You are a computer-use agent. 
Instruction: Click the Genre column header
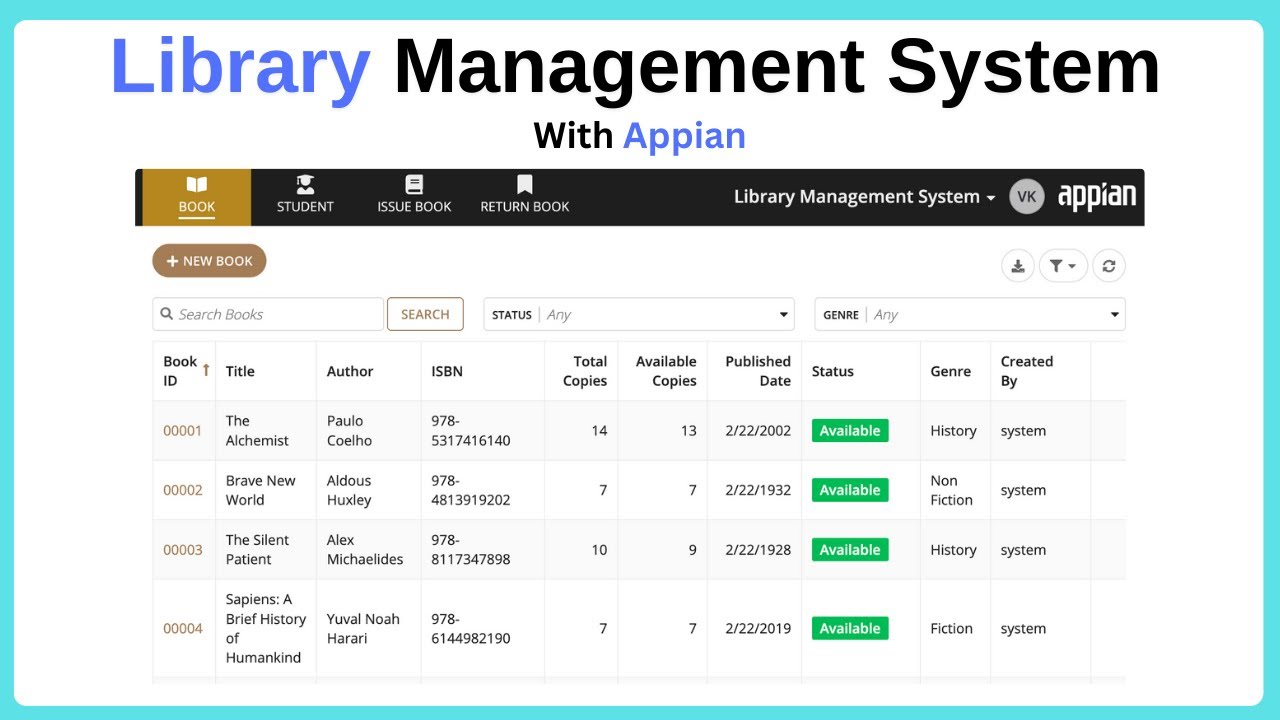pos(951,371)
